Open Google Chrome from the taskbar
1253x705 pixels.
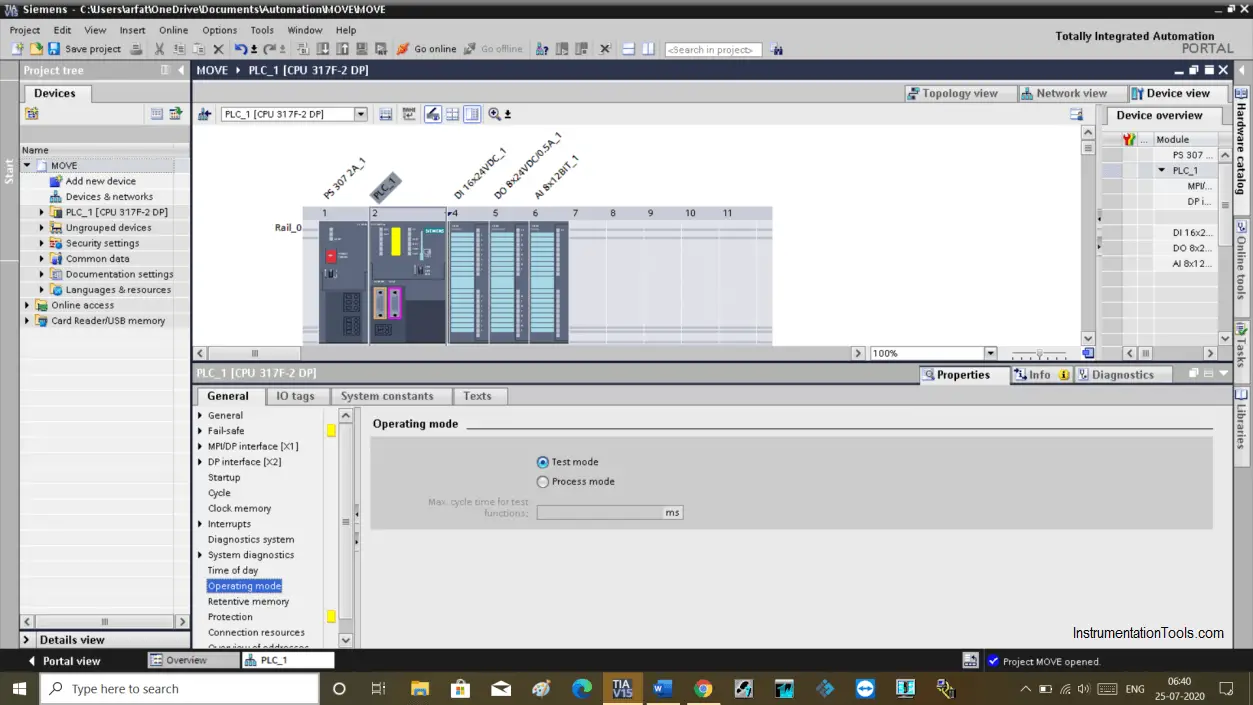click(x=703, y=688)
